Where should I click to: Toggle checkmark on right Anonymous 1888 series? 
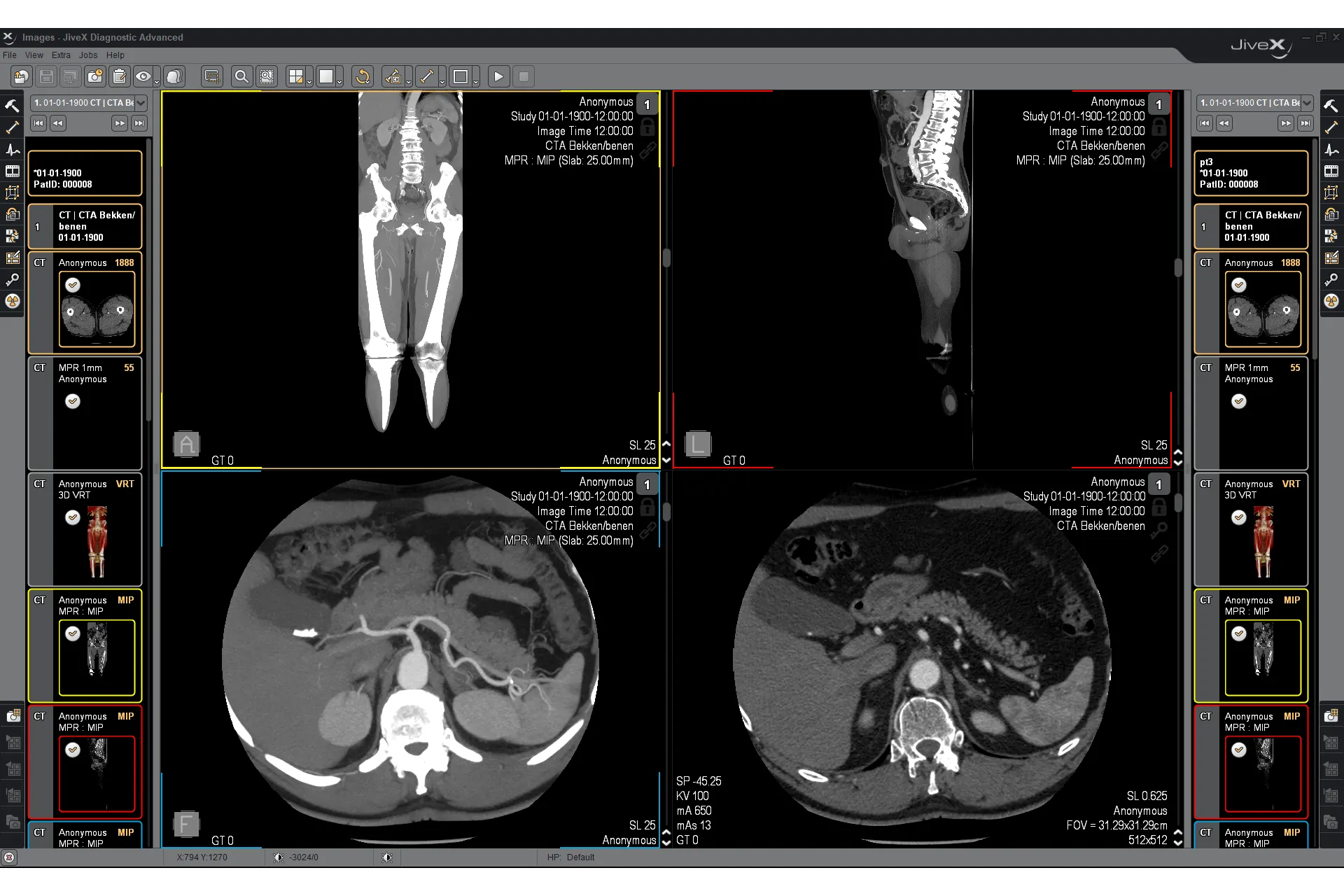1239,285
